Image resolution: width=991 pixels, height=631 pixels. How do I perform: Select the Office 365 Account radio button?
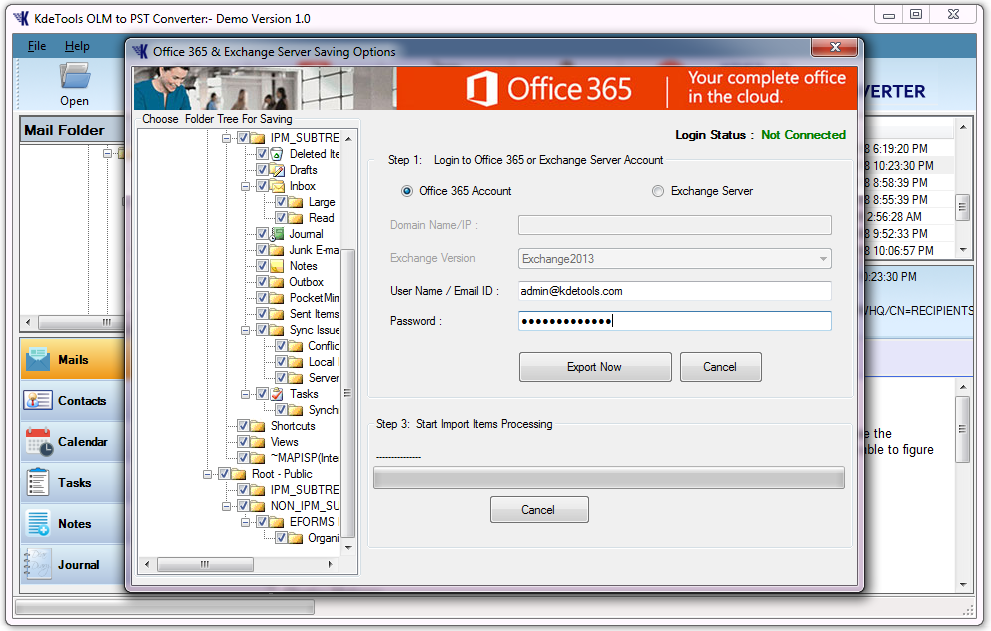tap(407, 191)
